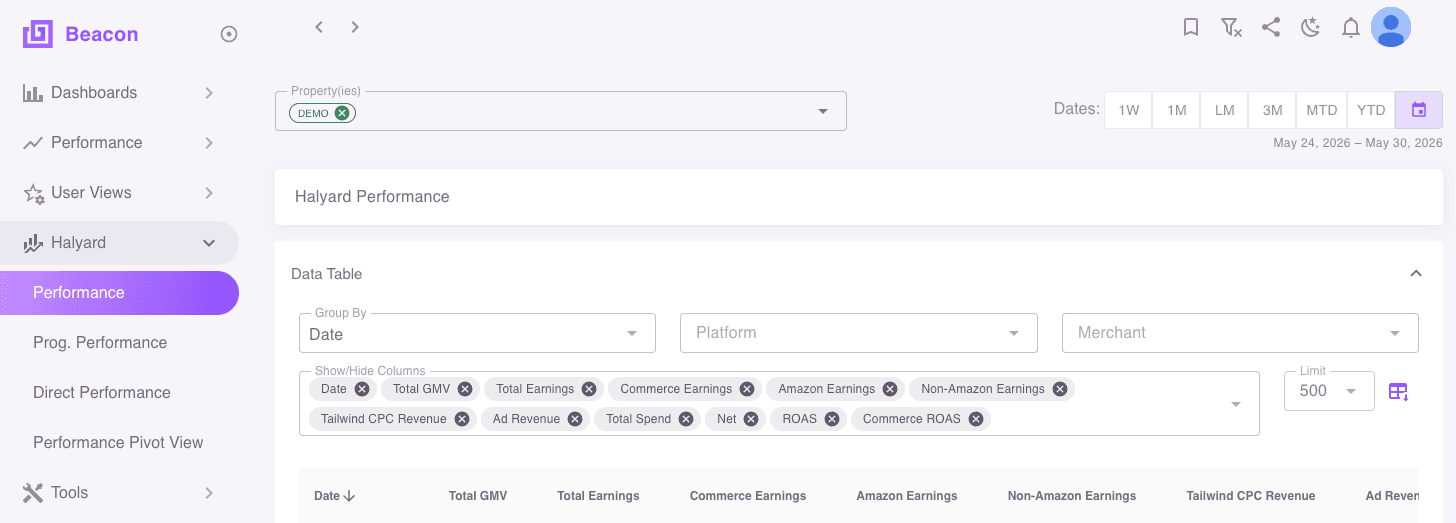The width and height of the screenshot is (1456, 523).
Task: Remove the Commerce ROAS column chip
Action: (976, 419)
